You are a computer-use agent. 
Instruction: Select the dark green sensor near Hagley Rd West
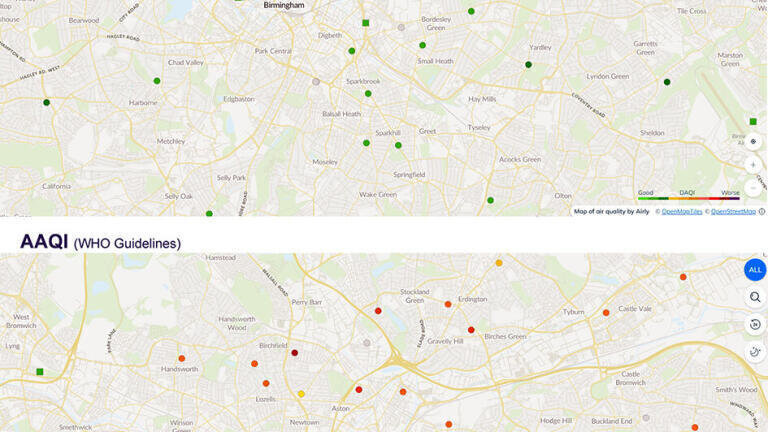point(47,102)
